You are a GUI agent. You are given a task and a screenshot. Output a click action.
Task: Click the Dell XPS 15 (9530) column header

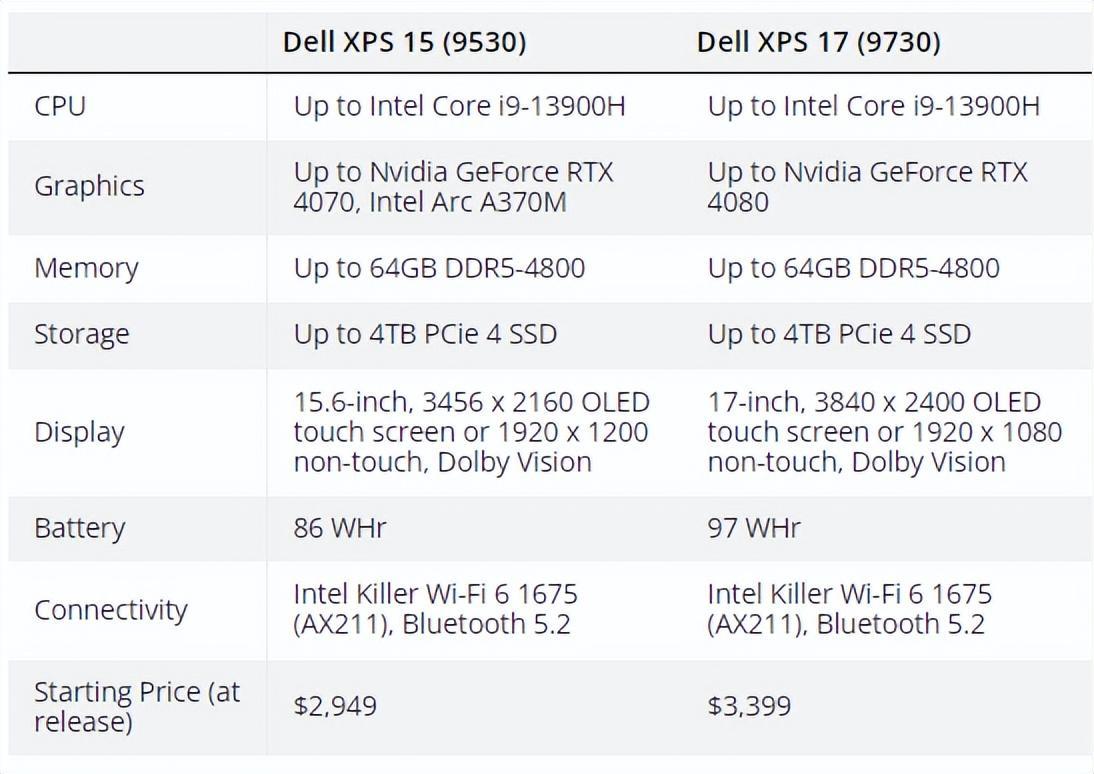point(404,43)
